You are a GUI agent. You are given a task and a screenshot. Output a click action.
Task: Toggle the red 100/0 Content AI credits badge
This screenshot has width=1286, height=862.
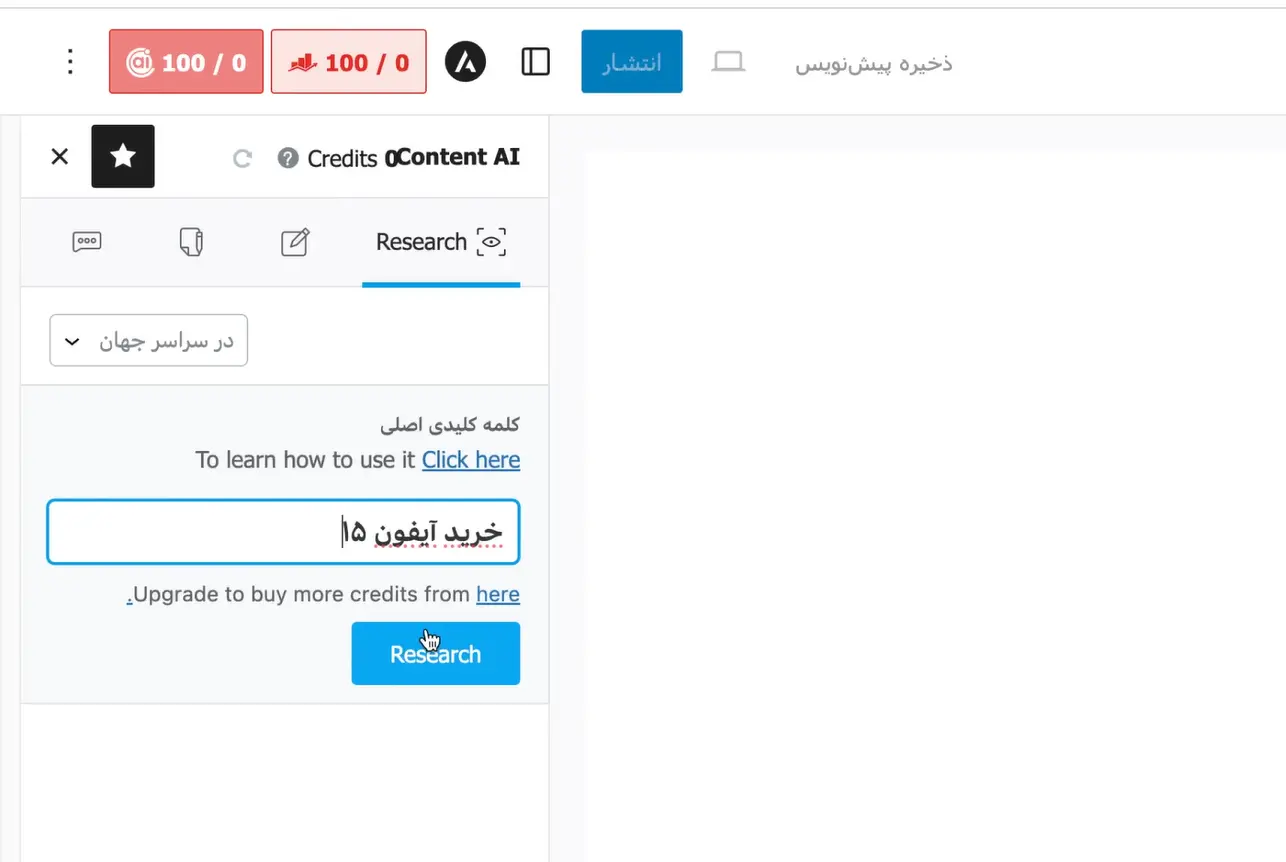click(x=185, y=60)
